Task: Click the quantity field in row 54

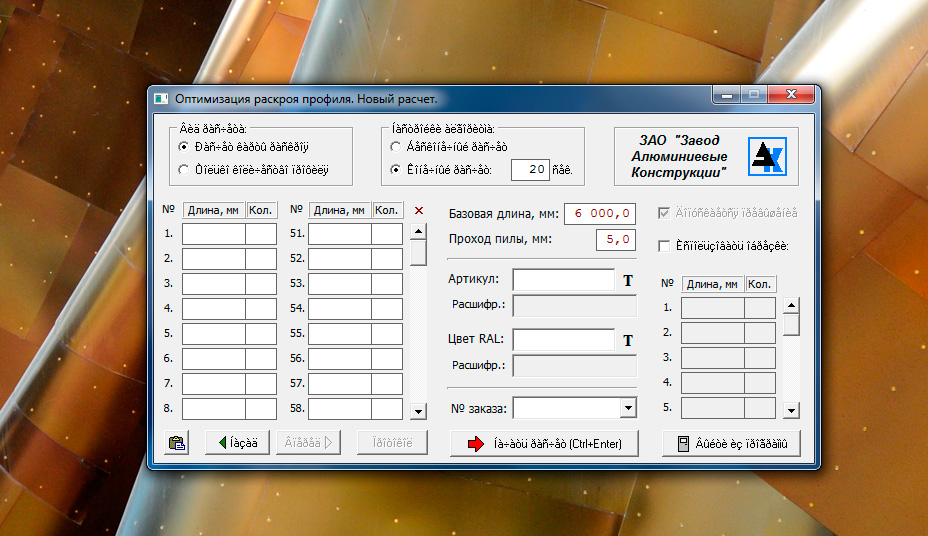Action: (x=387, y=309)
